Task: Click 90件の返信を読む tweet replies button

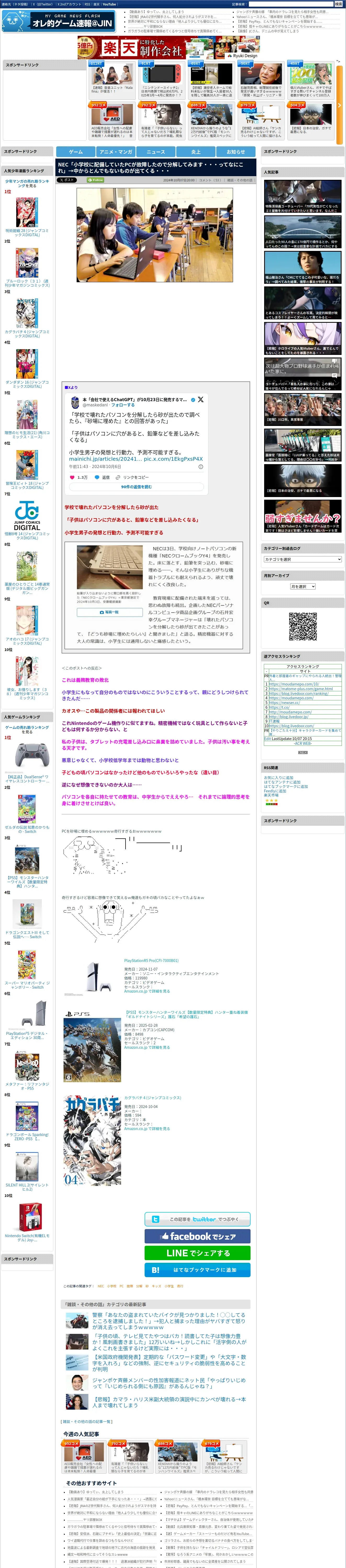Action: click(137, 487)
